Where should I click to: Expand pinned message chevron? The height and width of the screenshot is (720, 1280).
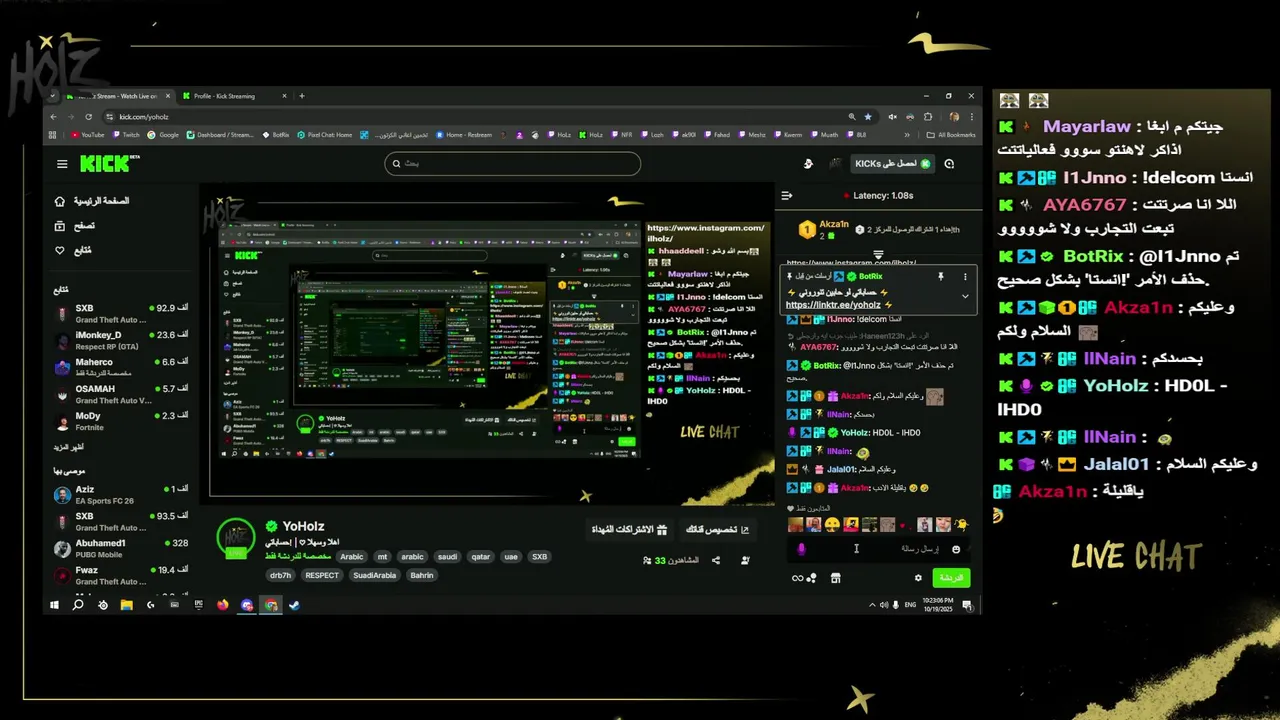(x=965, y=296)
